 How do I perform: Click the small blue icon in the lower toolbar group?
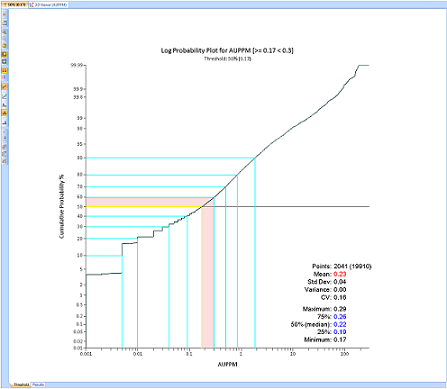coord(4,138)
